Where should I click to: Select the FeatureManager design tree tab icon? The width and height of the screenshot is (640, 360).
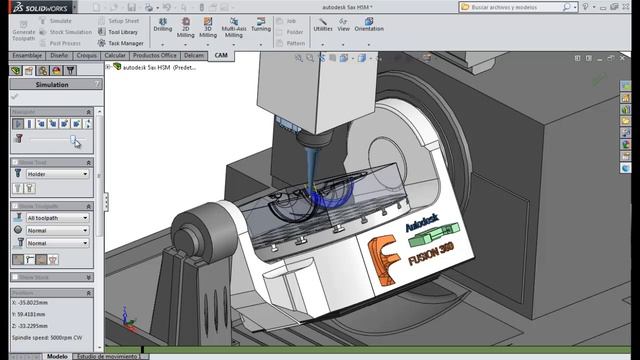(x=16, y=71)
